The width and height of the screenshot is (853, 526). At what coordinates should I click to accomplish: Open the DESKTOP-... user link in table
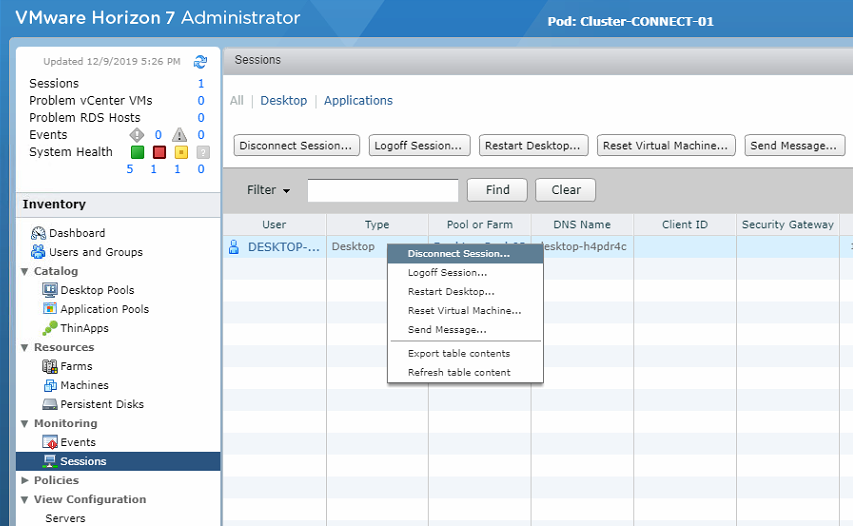pos(283,247)
